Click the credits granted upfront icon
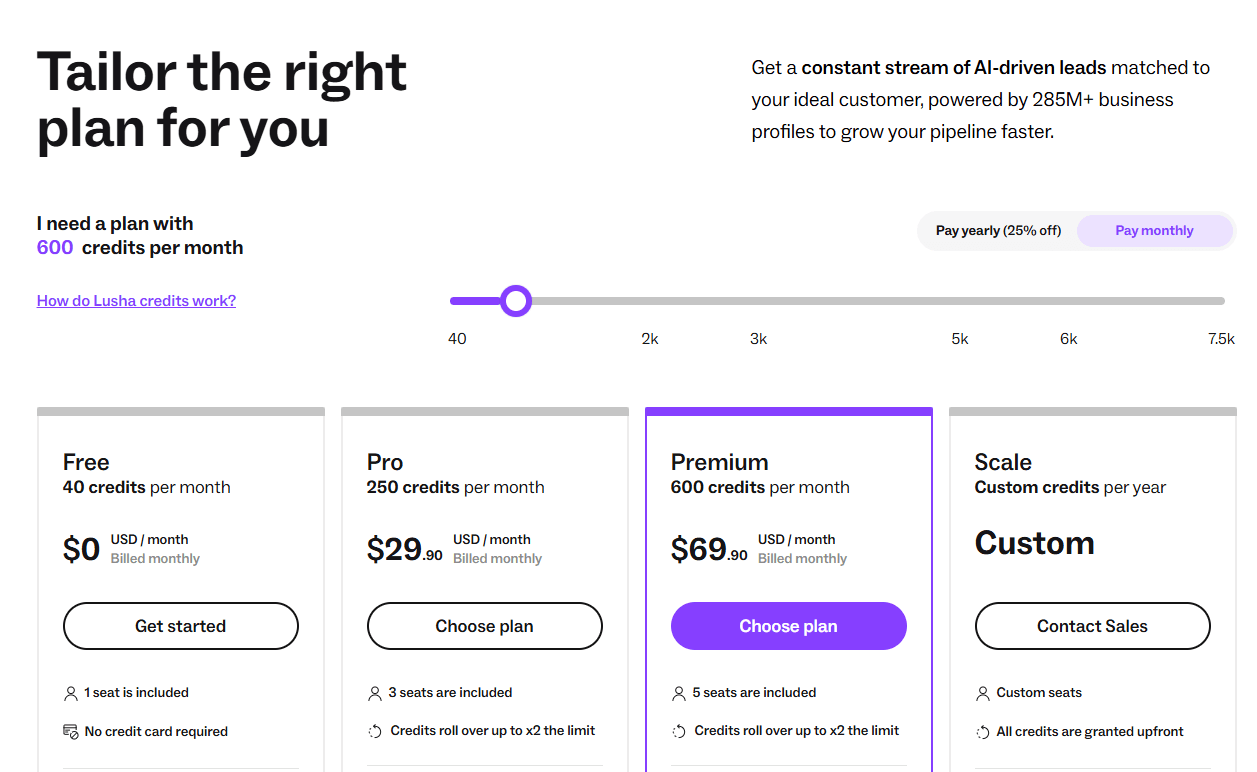This screenshot has height=772, width=1257. click(x=983, y=732)
